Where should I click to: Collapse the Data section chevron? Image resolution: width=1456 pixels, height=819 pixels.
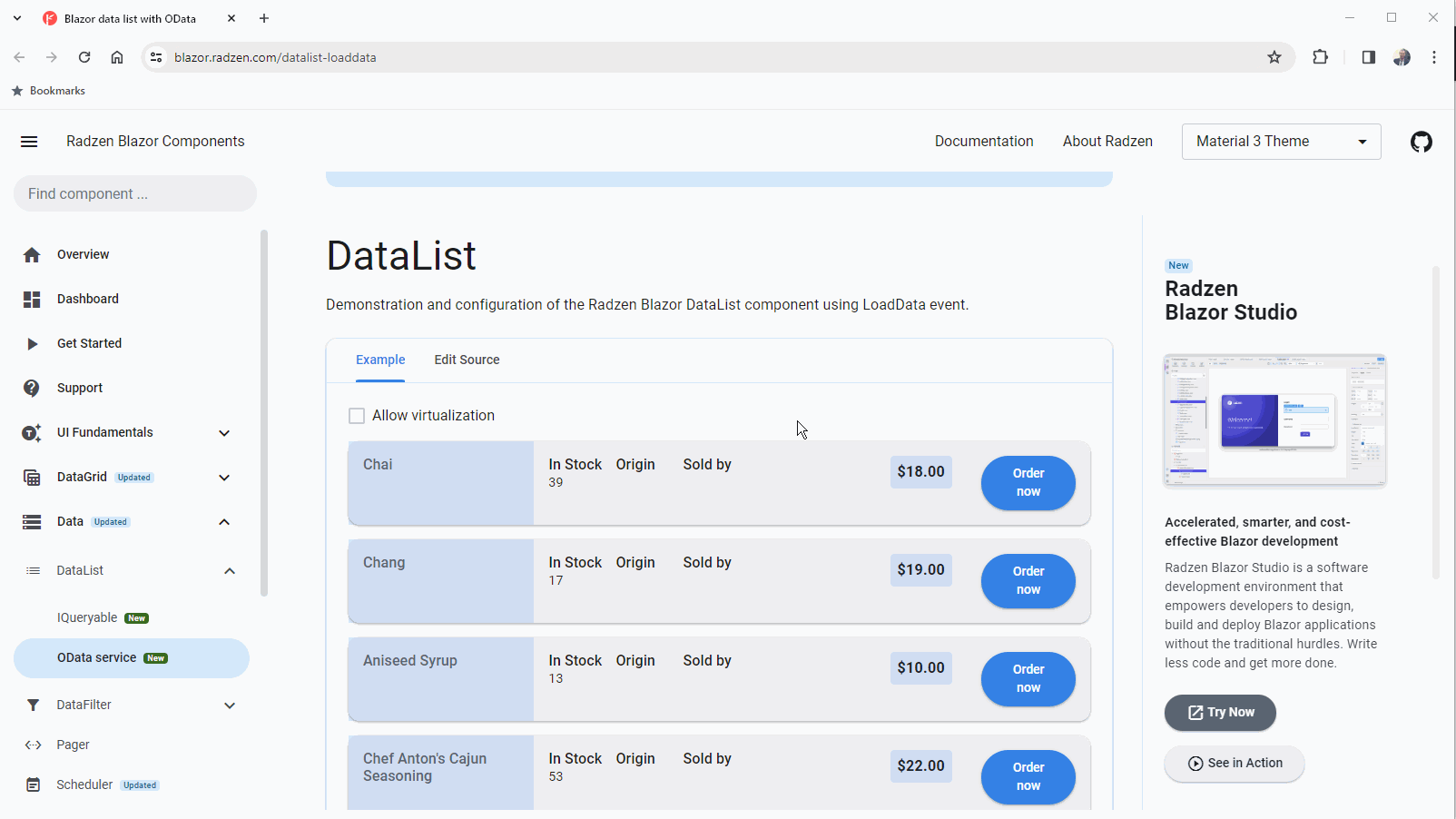point(224,522)
